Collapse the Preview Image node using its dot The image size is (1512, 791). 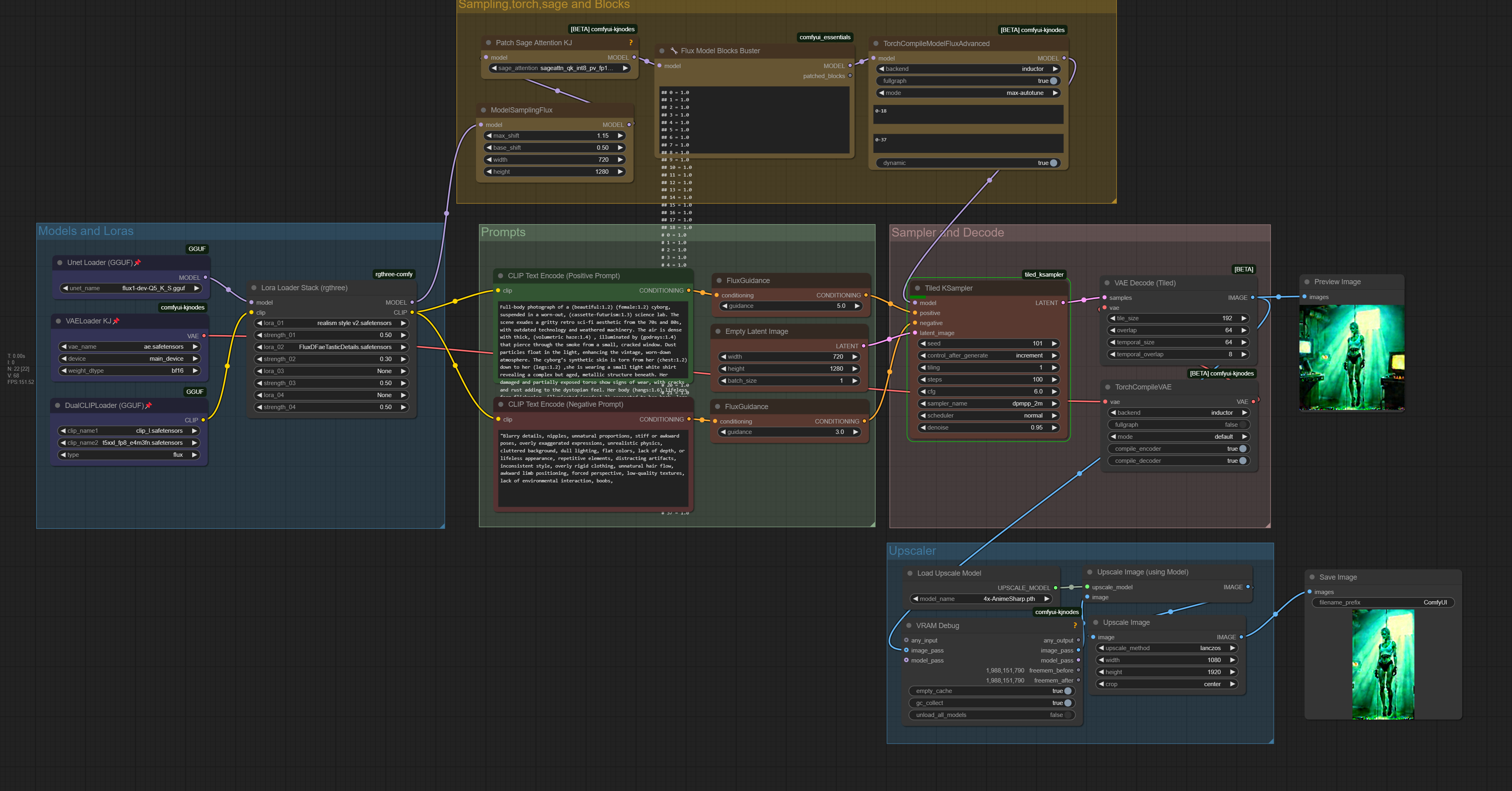coord(1307,282)
